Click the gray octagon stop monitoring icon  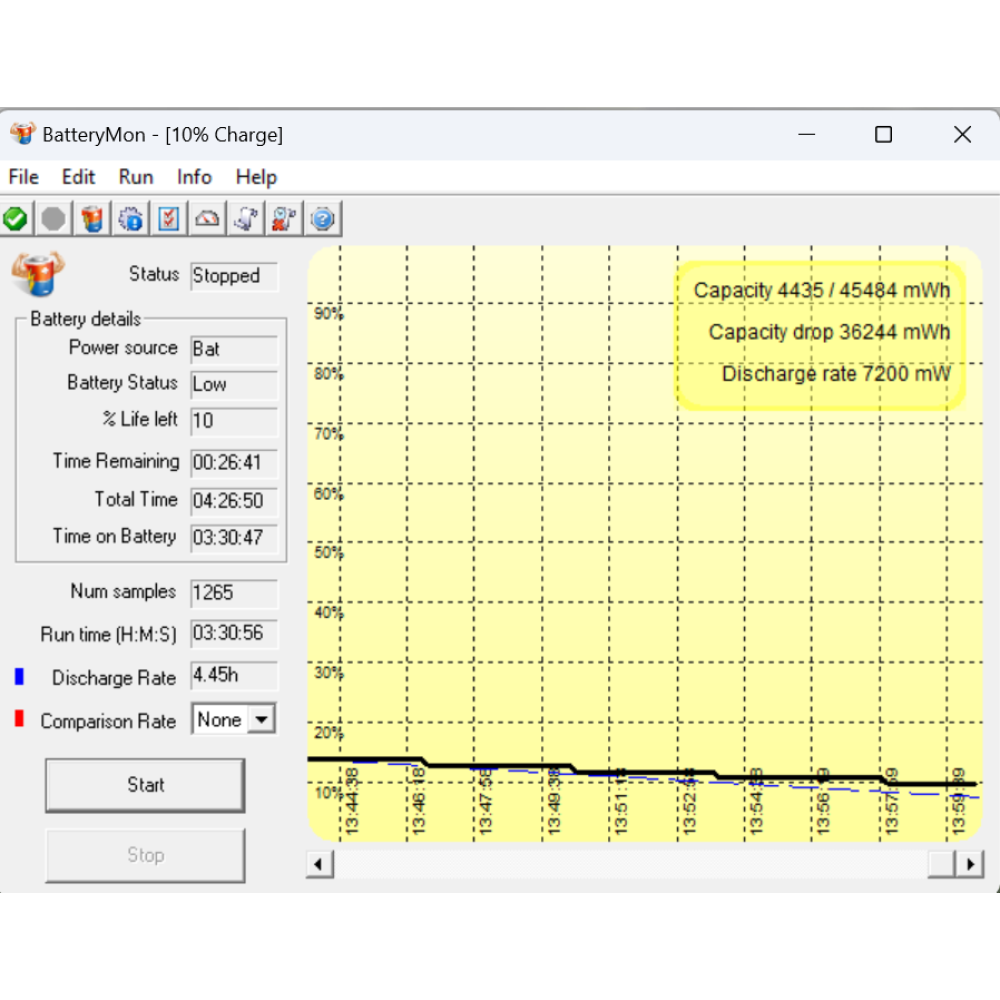point(54,218)
